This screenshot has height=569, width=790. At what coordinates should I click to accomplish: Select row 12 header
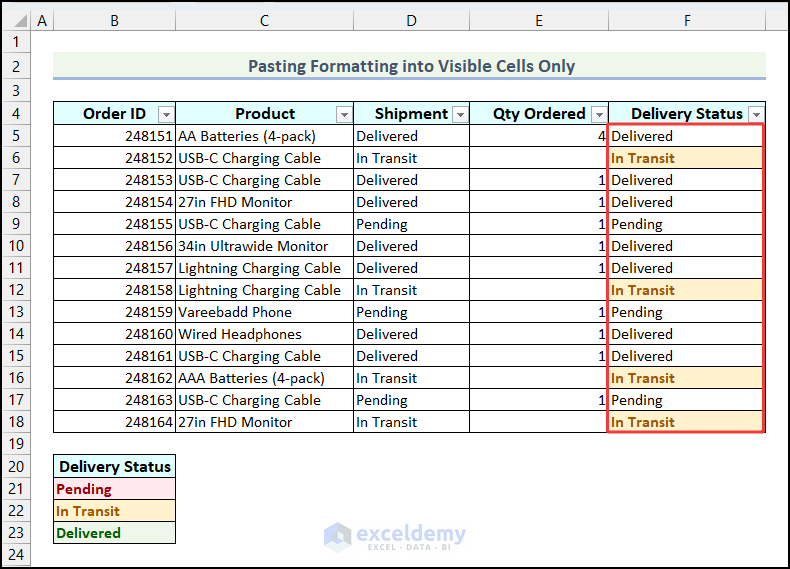(16, 290)
